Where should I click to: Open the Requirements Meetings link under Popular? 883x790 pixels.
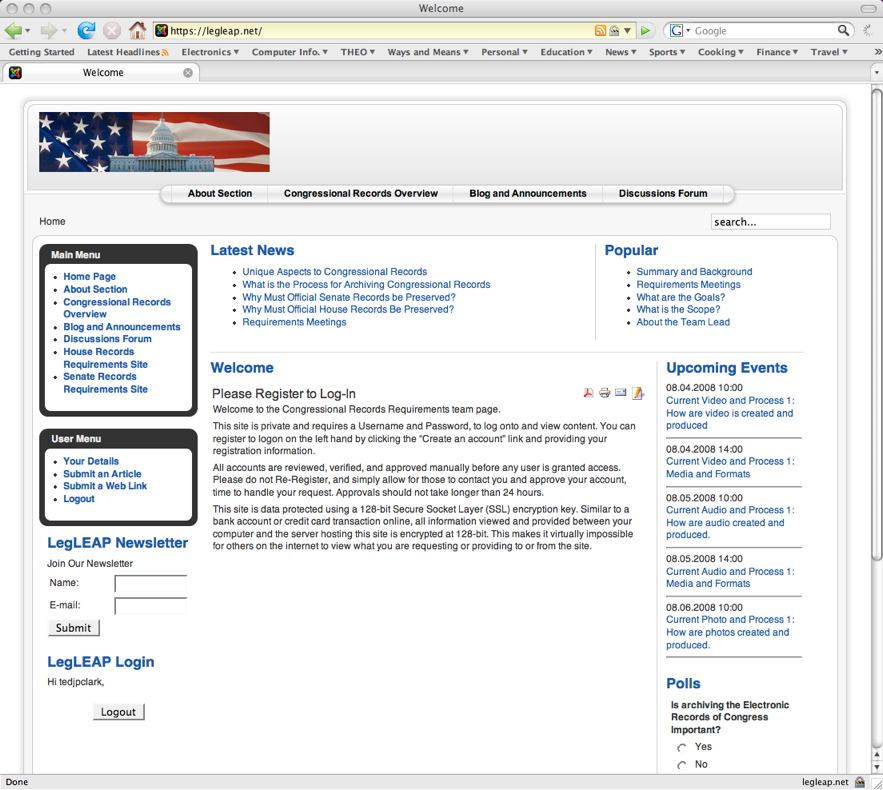pyautogui.click(x=688, y=284)
